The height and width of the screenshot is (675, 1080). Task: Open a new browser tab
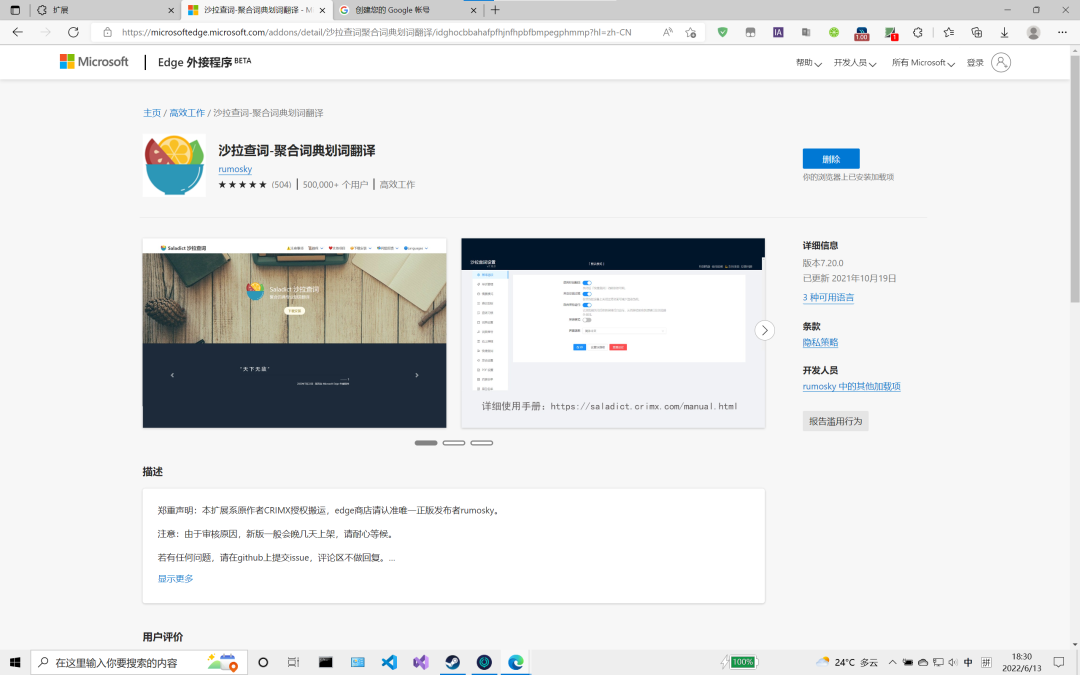pos(495,10)
